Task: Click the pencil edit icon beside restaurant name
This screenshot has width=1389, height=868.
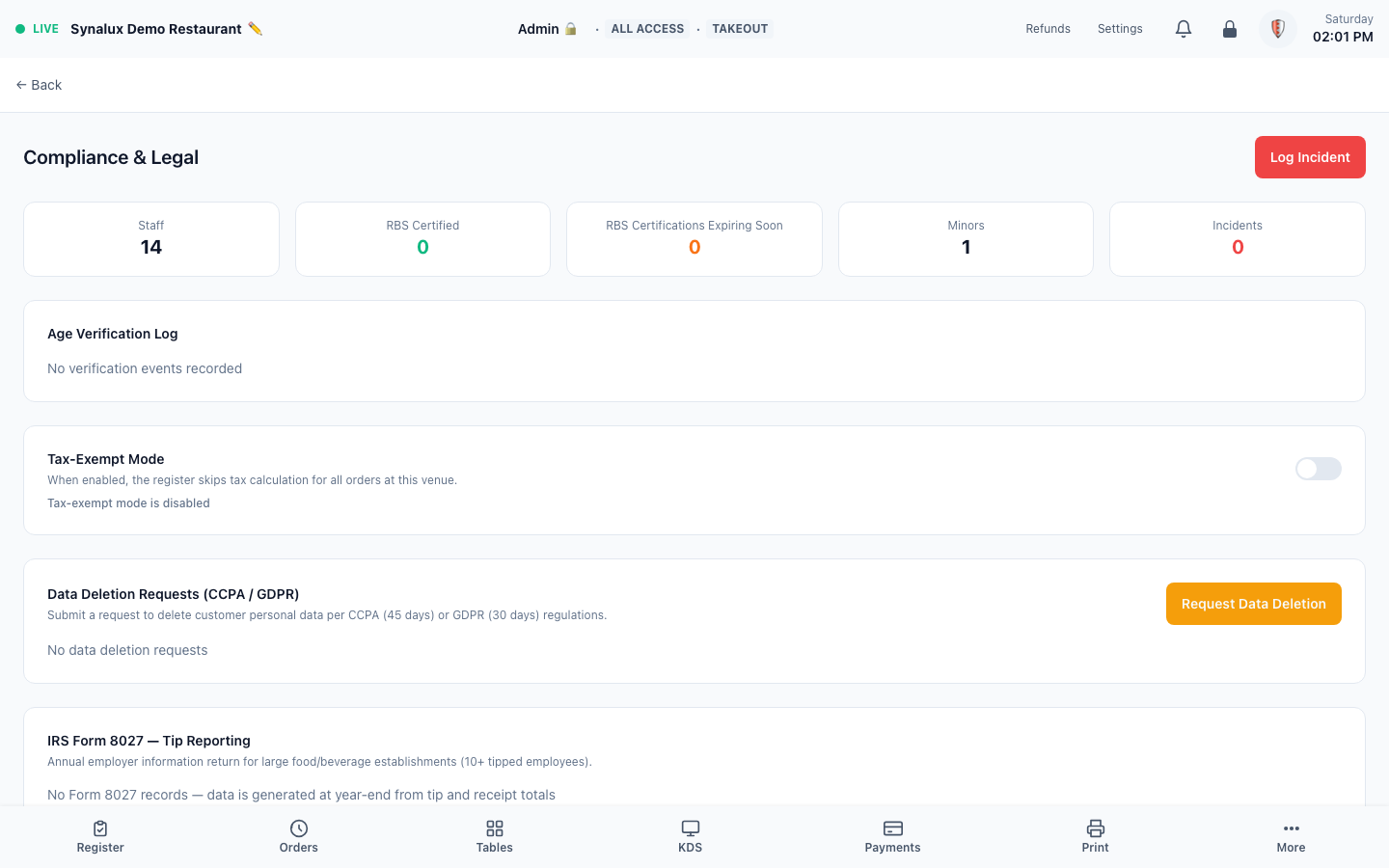Action: coord(255,29)
